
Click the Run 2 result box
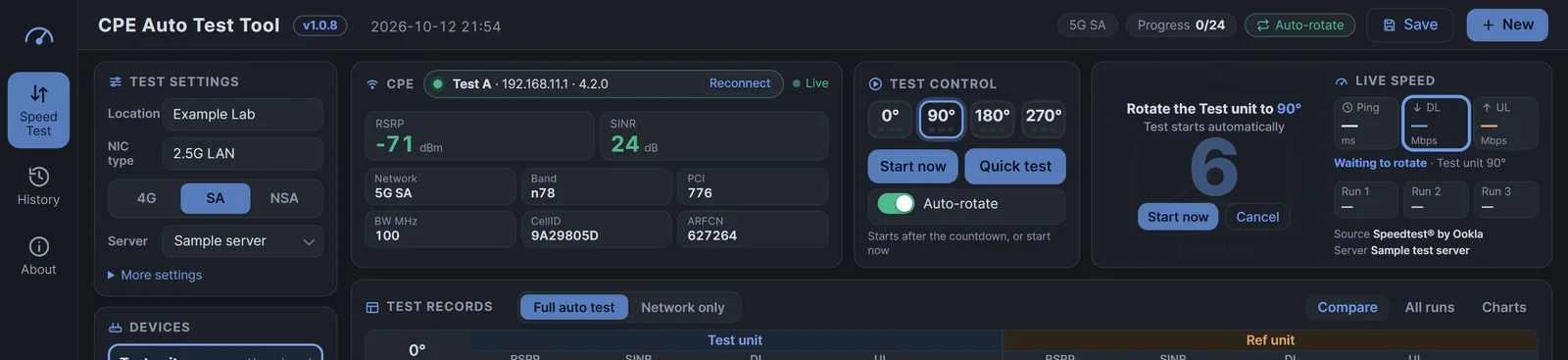[x=1436, y=199]
